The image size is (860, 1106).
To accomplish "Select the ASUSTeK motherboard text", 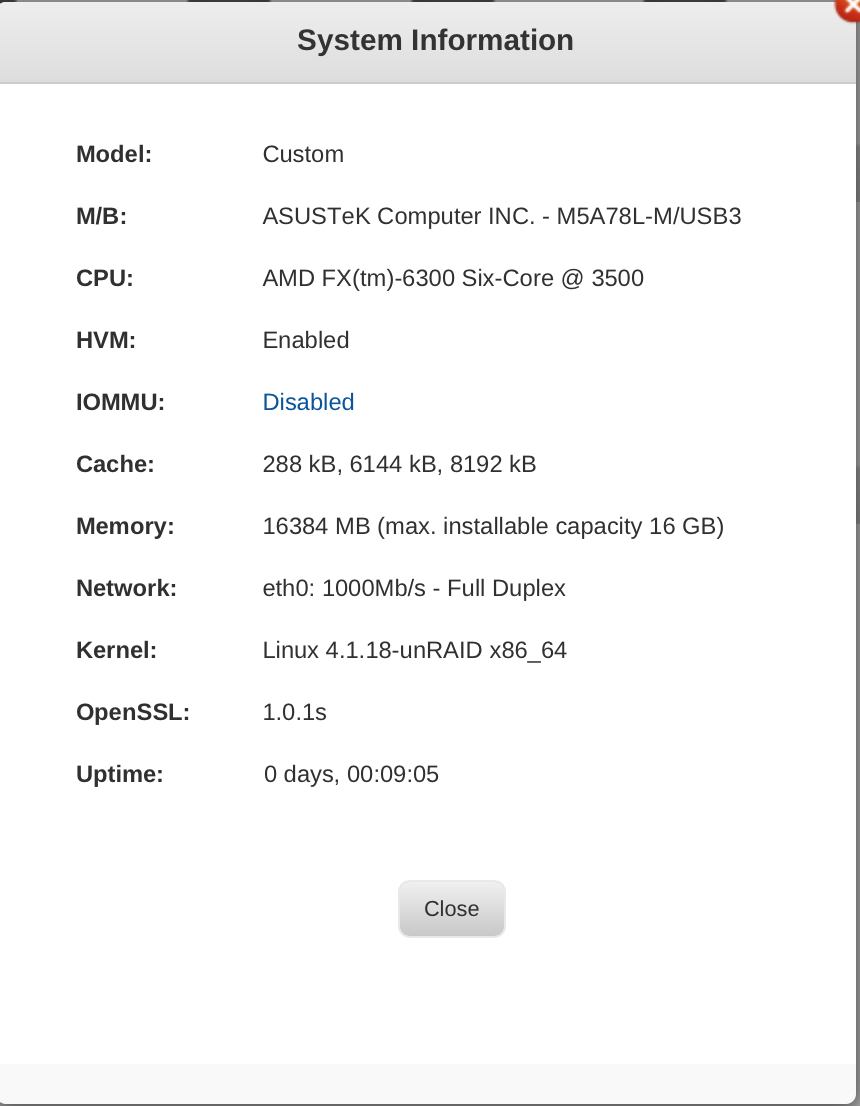I will click(501, 216).
